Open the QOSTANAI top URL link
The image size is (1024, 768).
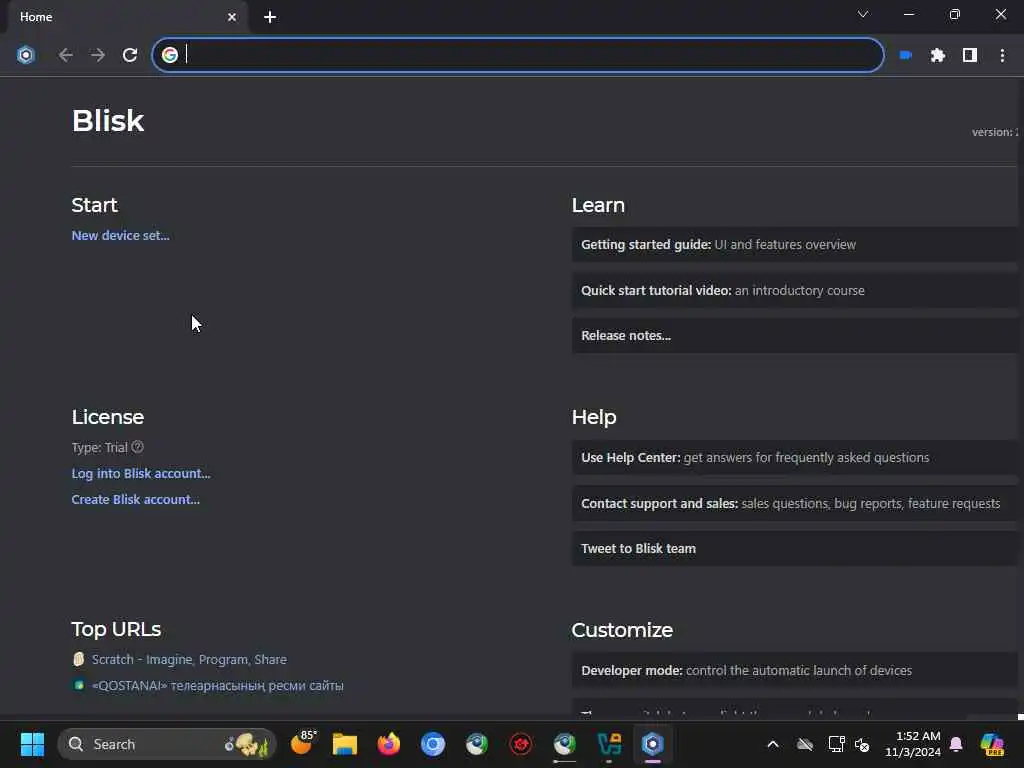pyautogui.click(x=217, y=686)
